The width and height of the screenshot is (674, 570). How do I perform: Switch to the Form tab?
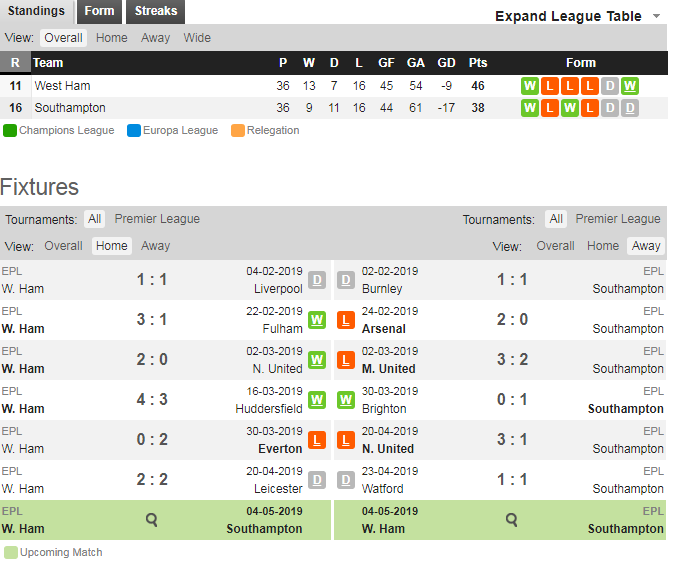point(99,11)
